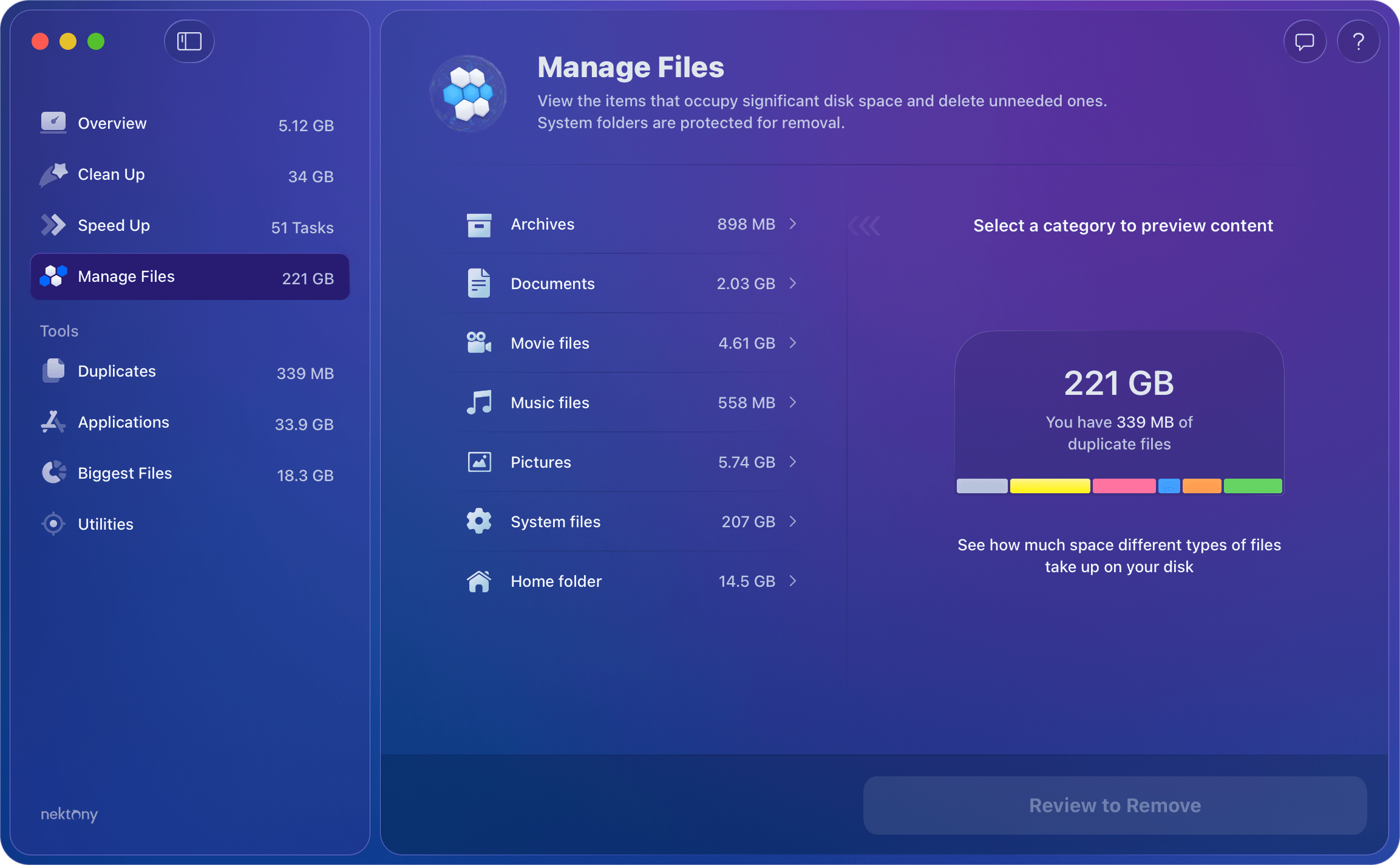This screenshot has height=865, width=1400.
Task: Open the help question mark button
Action: [1359, 41]
